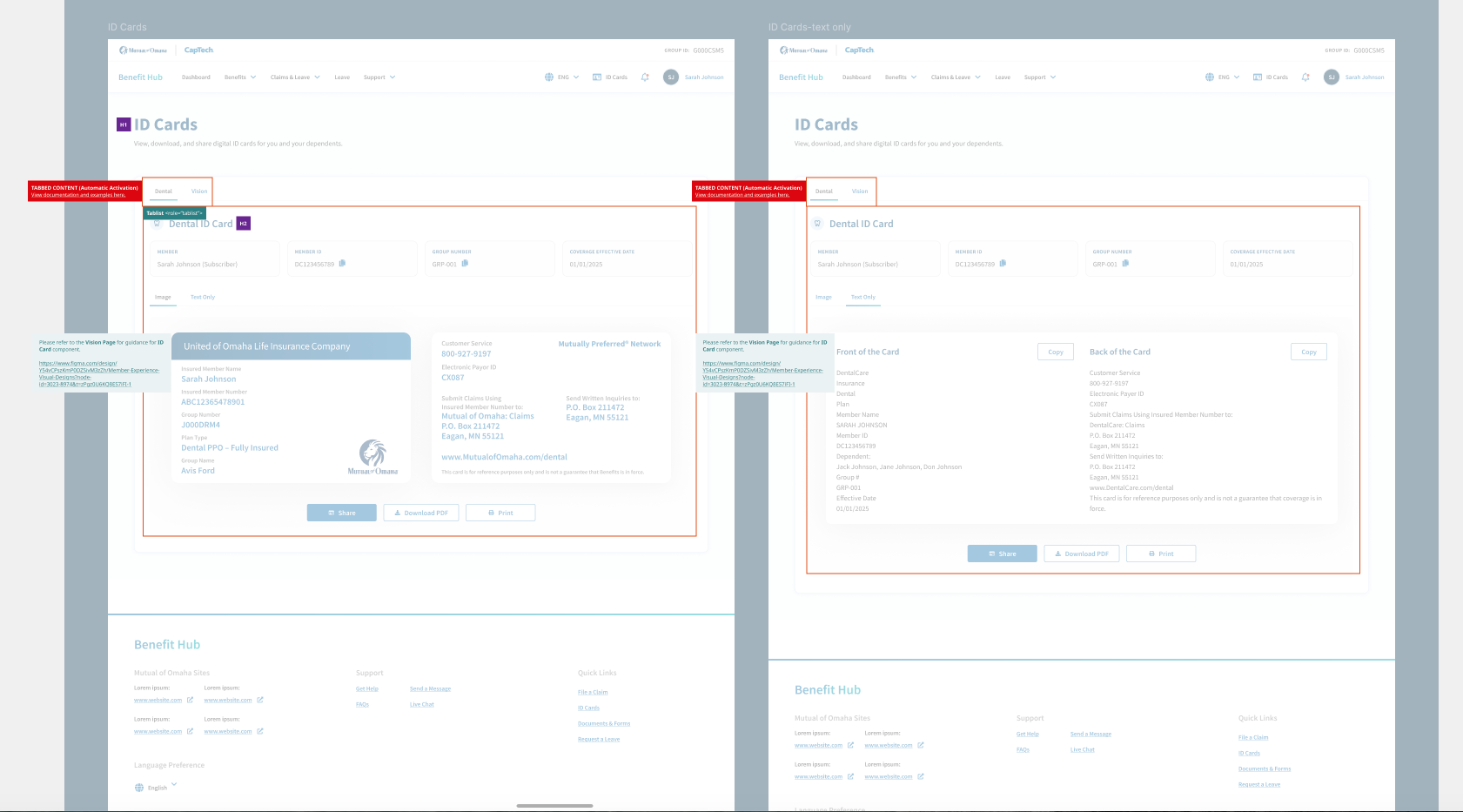Click www.MutualofOmaha.com/dental on the card back
Image resolution: width=1463 pixels, height=812 pixels.
(x=504, y=457)
